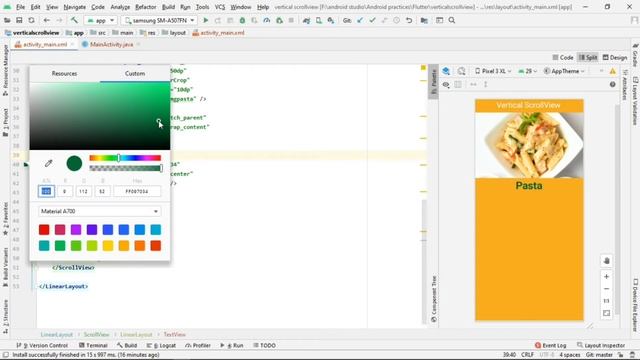This screenshot has width=640, height=360.
Task: Run the app with the green play icon
Action: click(206, 20)
